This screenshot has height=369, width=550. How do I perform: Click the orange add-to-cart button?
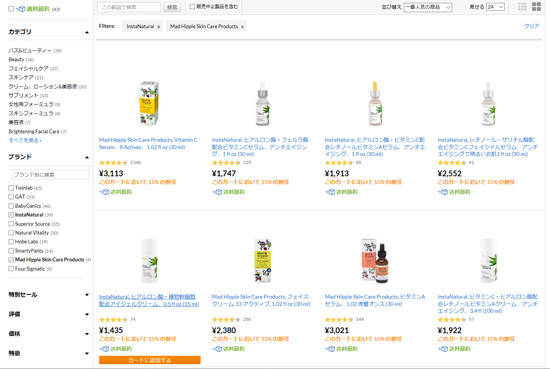click(150, 360)
